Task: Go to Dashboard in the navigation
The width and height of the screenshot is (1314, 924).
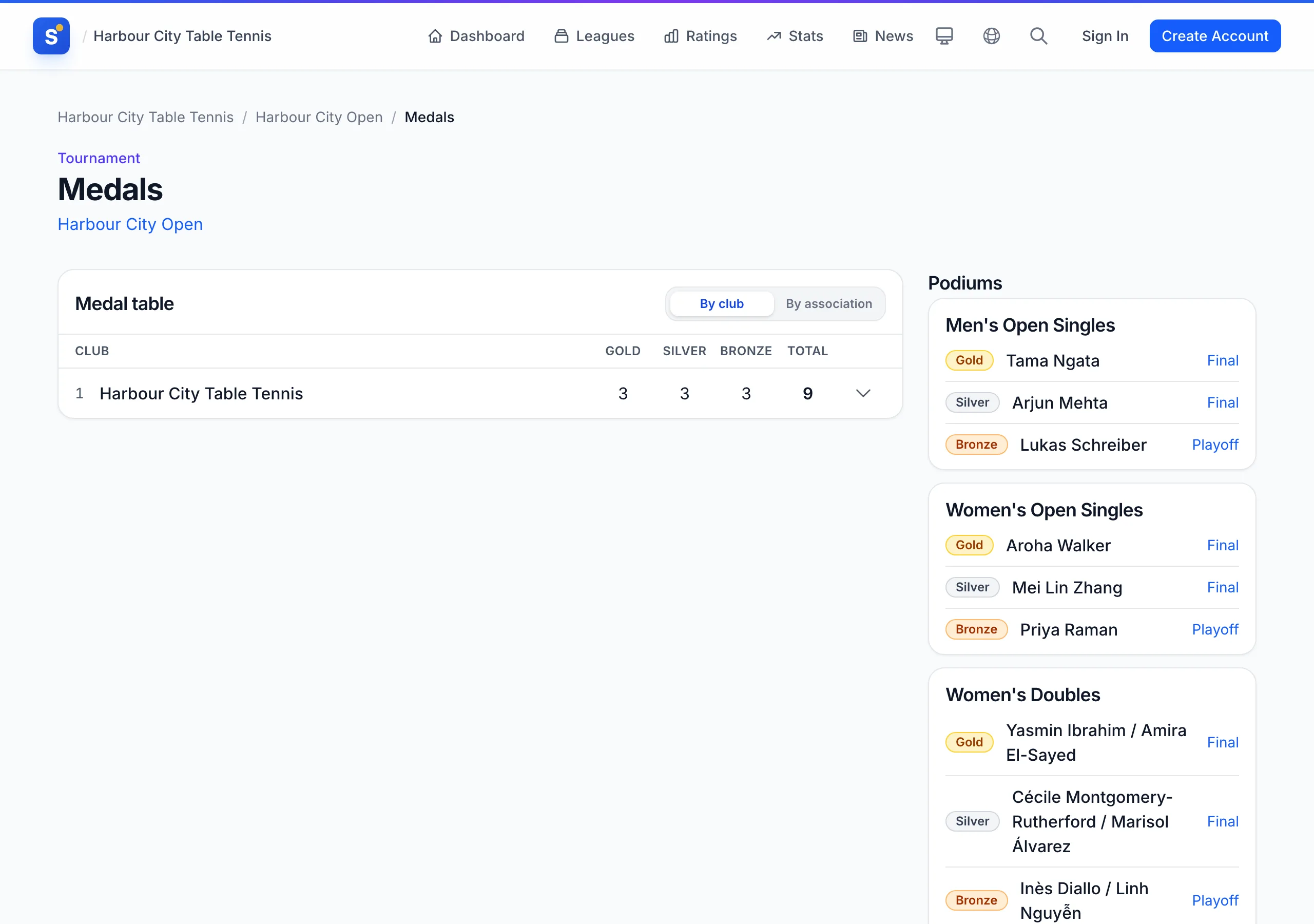Action: click(x=476, y=36)
